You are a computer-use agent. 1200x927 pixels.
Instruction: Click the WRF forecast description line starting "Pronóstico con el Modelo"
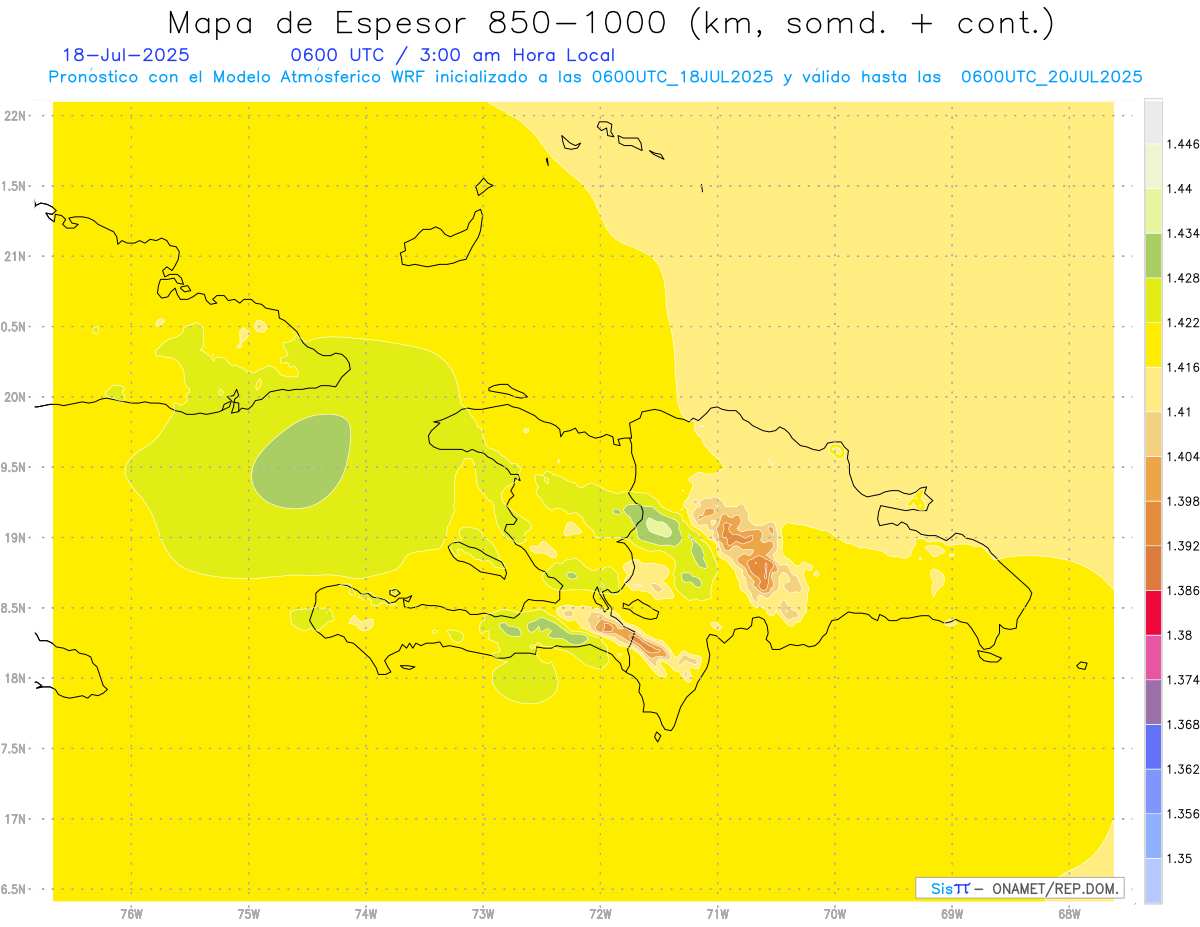pos(595,77)
